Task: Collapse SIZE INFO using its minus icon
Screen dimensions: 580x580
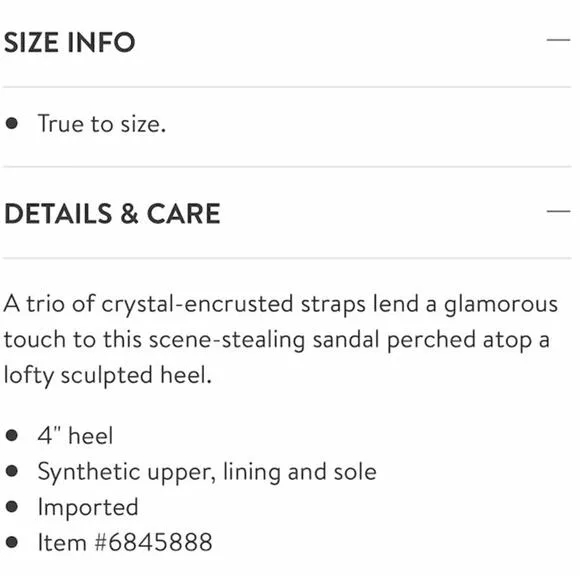Action: coord(558,40)
